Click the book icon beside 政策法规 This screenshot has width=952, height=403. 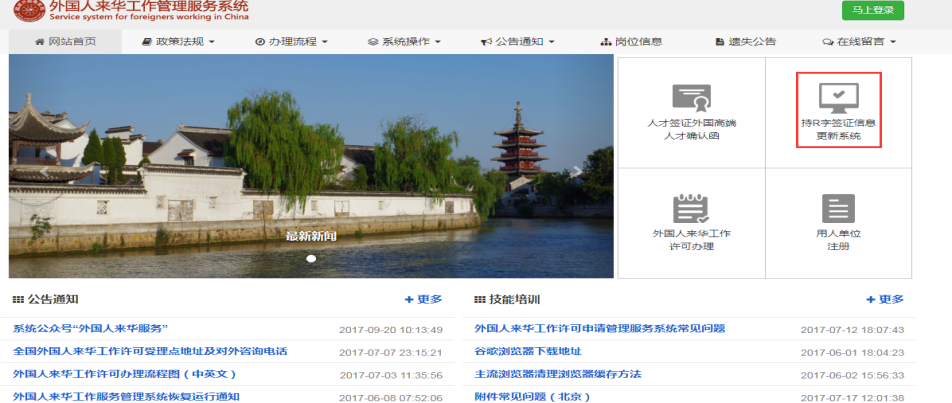146,42
